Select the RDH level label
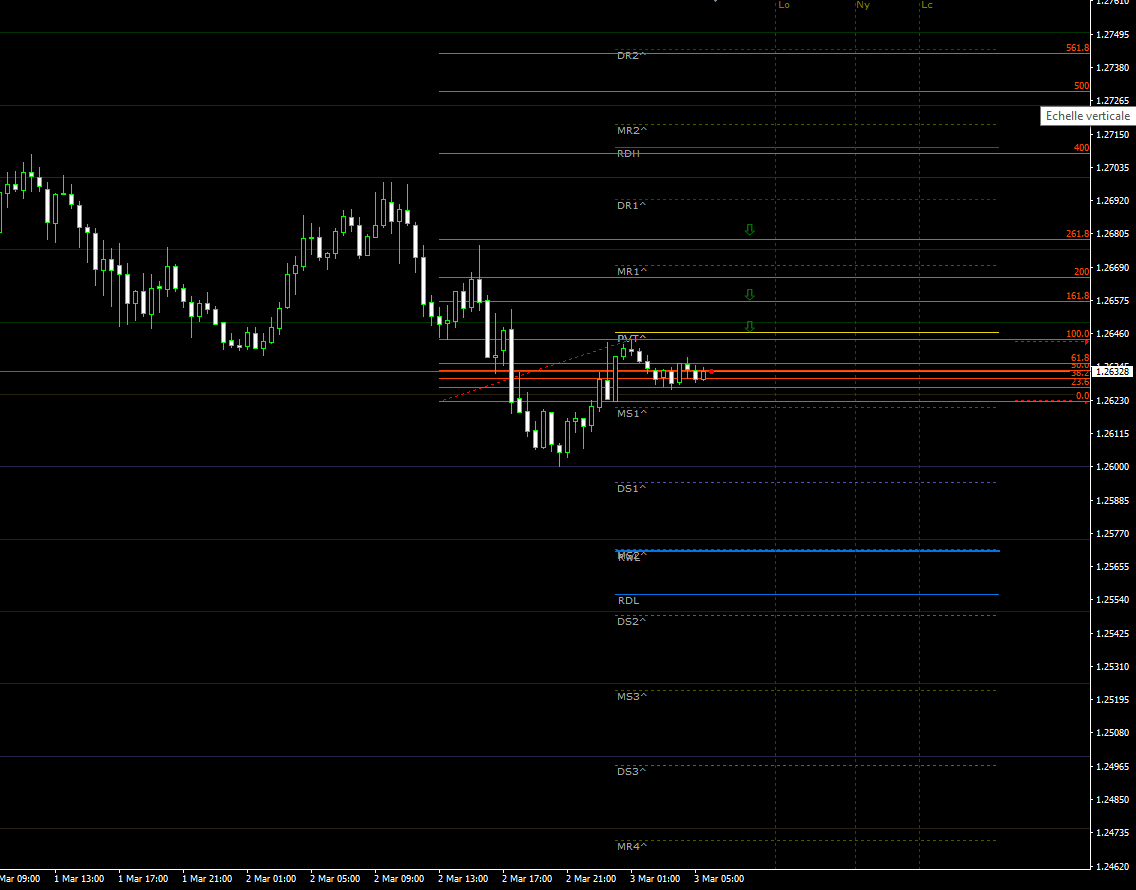Image resolution: width=1136 pixels, height=890 pixels. (x=628, y=154)
